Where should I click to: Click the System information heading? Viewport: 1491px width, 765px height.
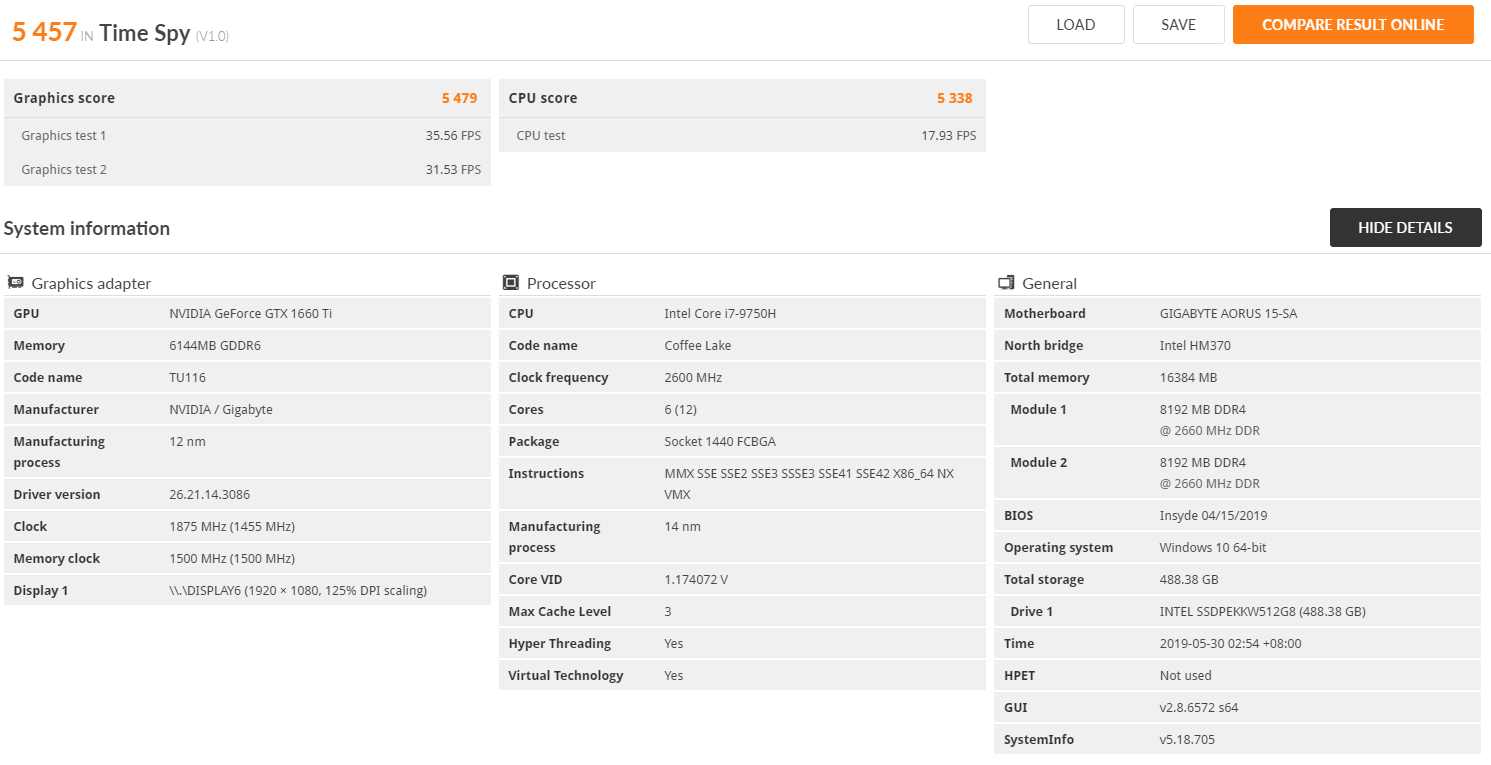click(x=87, y=228)
